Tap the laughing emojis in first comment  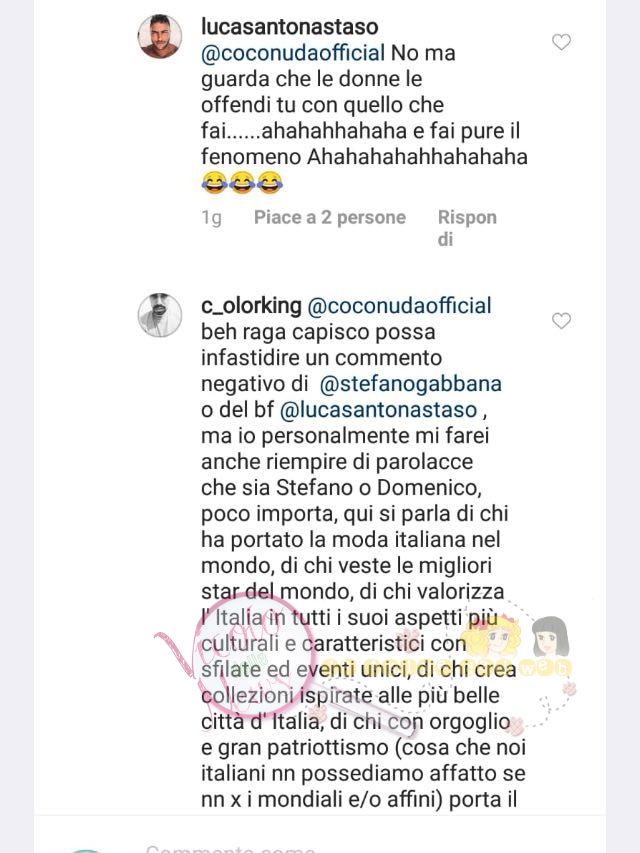242,183
